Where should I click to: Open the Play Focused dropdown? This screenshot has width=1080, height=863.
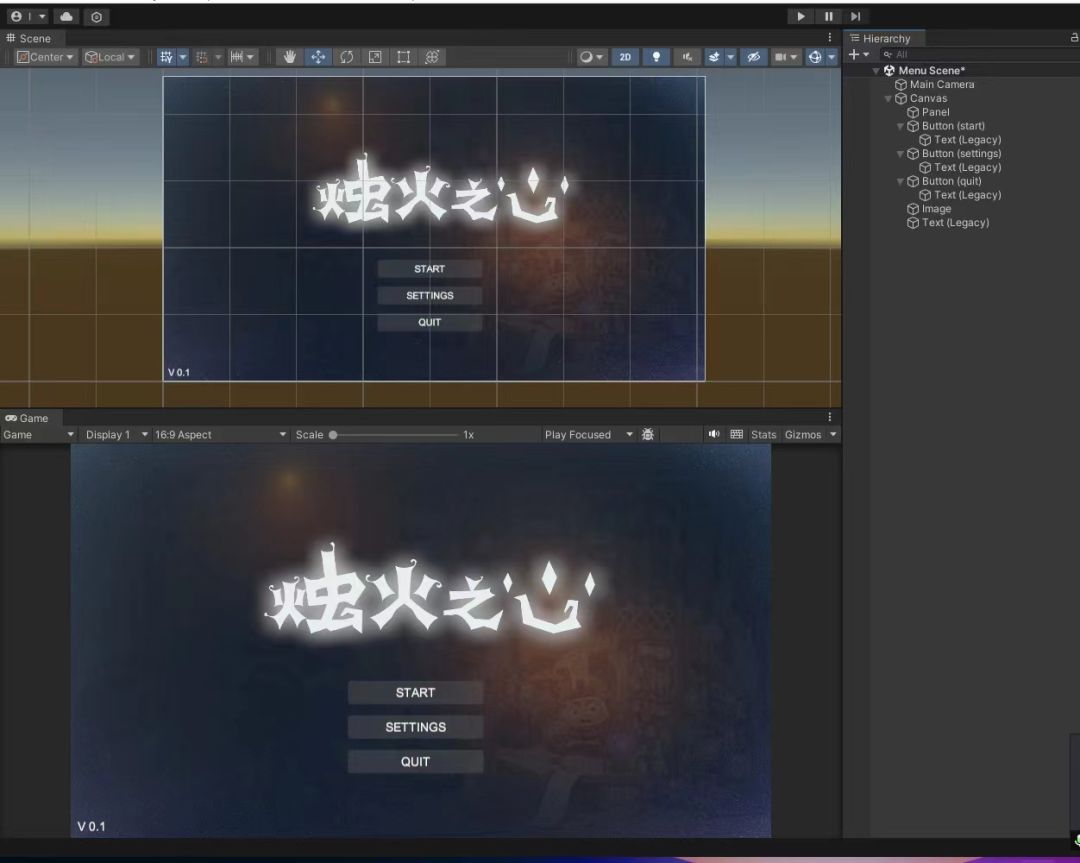588,435
